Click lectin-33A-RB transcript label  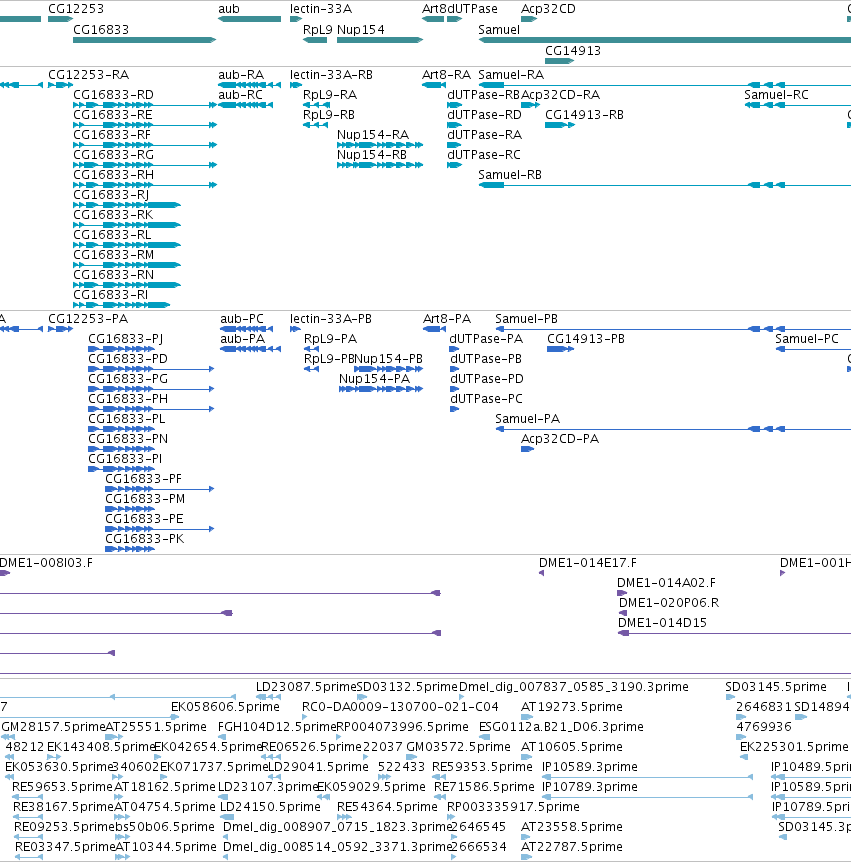331,75
